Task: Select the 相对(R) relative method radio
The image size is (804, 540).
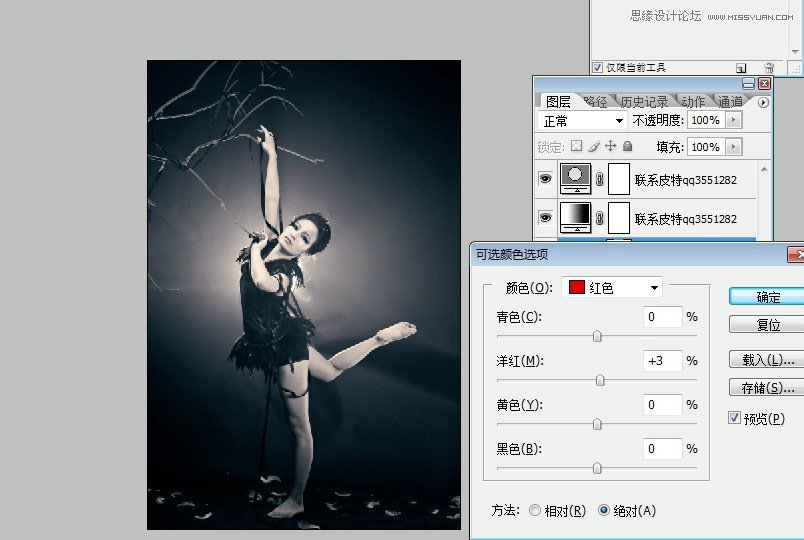Action: click(534, 510)
